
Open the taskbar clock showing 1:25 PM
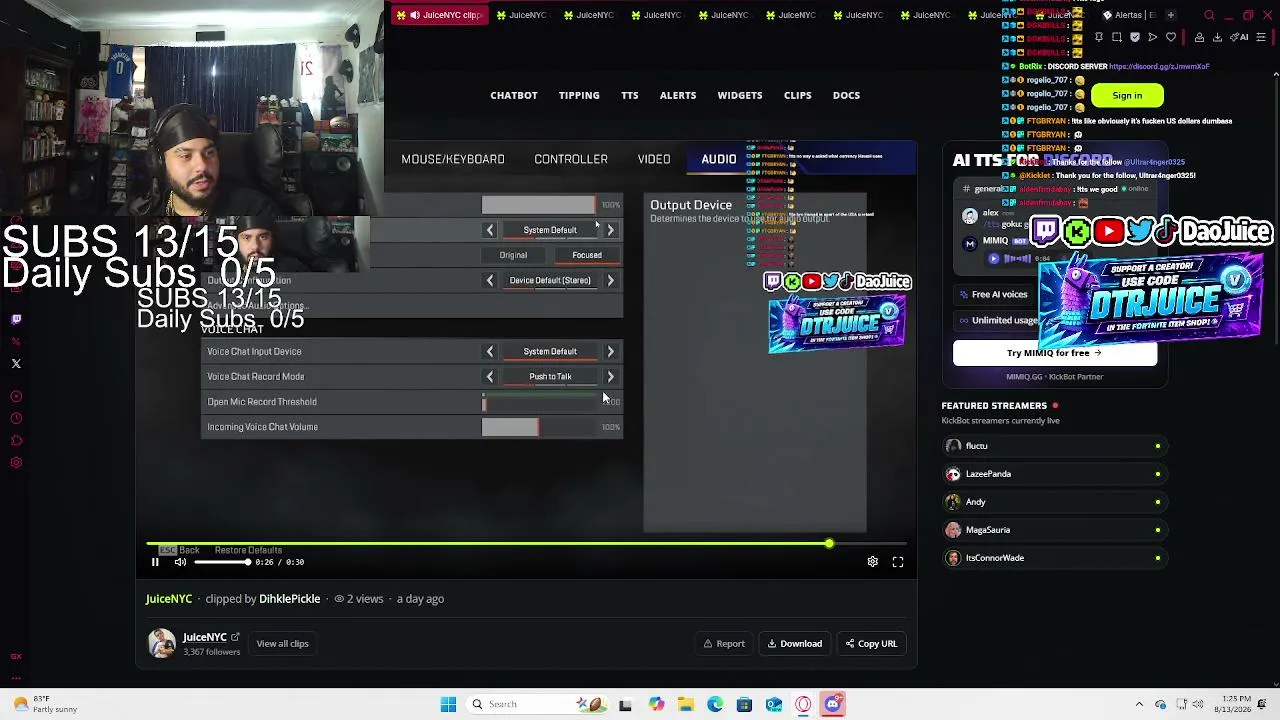pos(1235,704)
